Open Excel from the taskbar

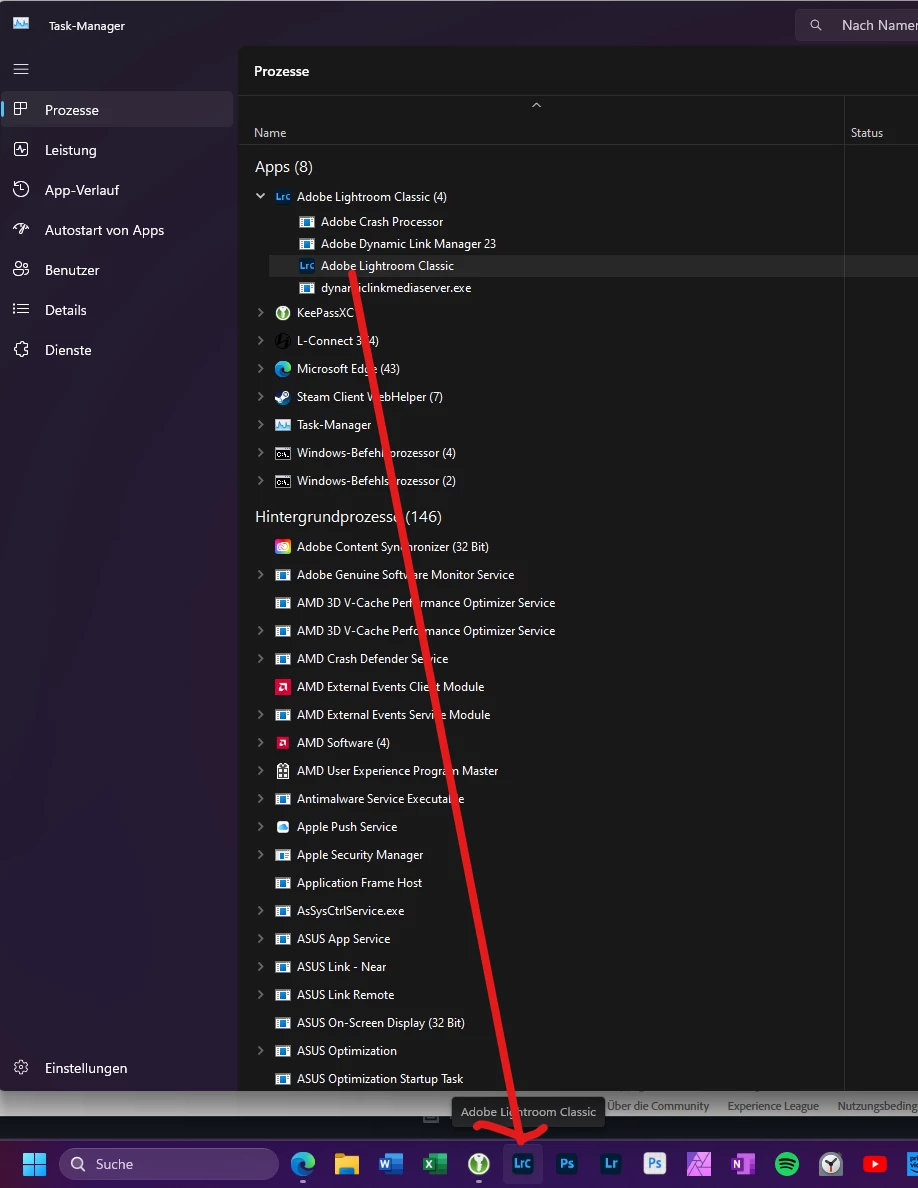[x=435, y=1164]
